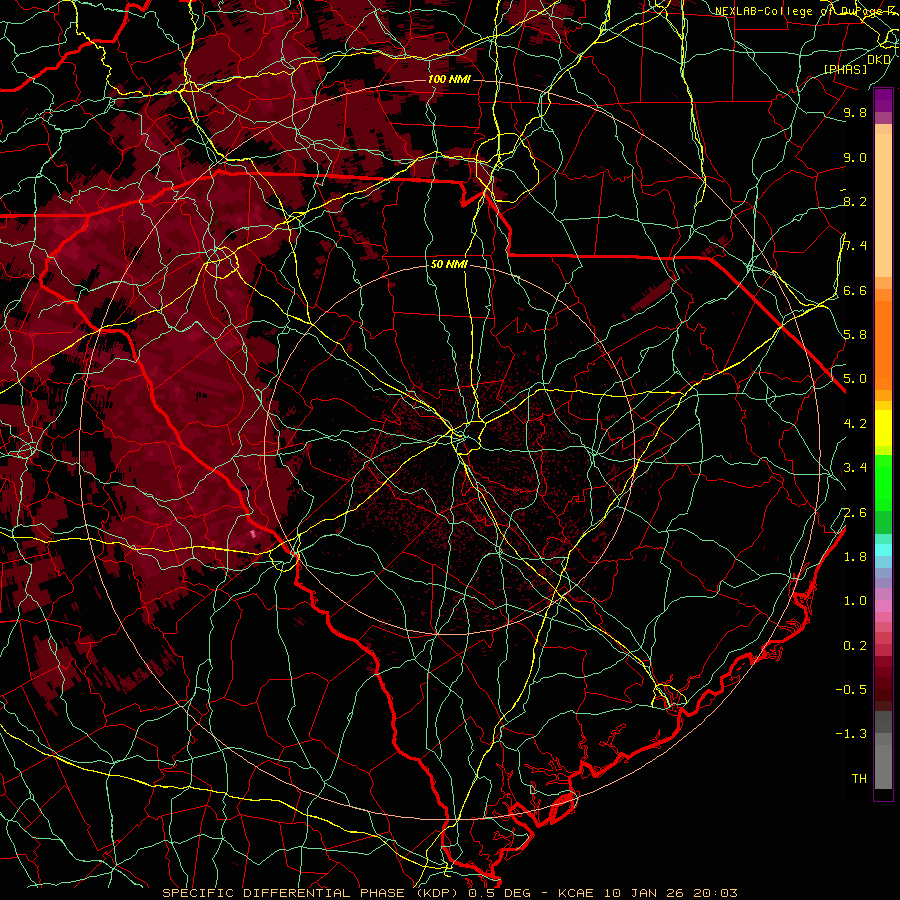Click the 5.0 value on the color scale
This screenshot has width=900, height=900.
(x=855, y=379)
